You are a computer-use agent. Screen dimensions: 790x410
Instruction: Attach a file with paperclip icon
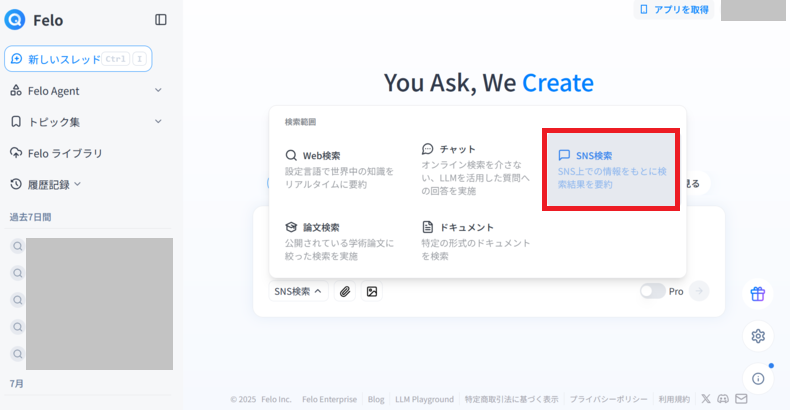click(345, 291)
